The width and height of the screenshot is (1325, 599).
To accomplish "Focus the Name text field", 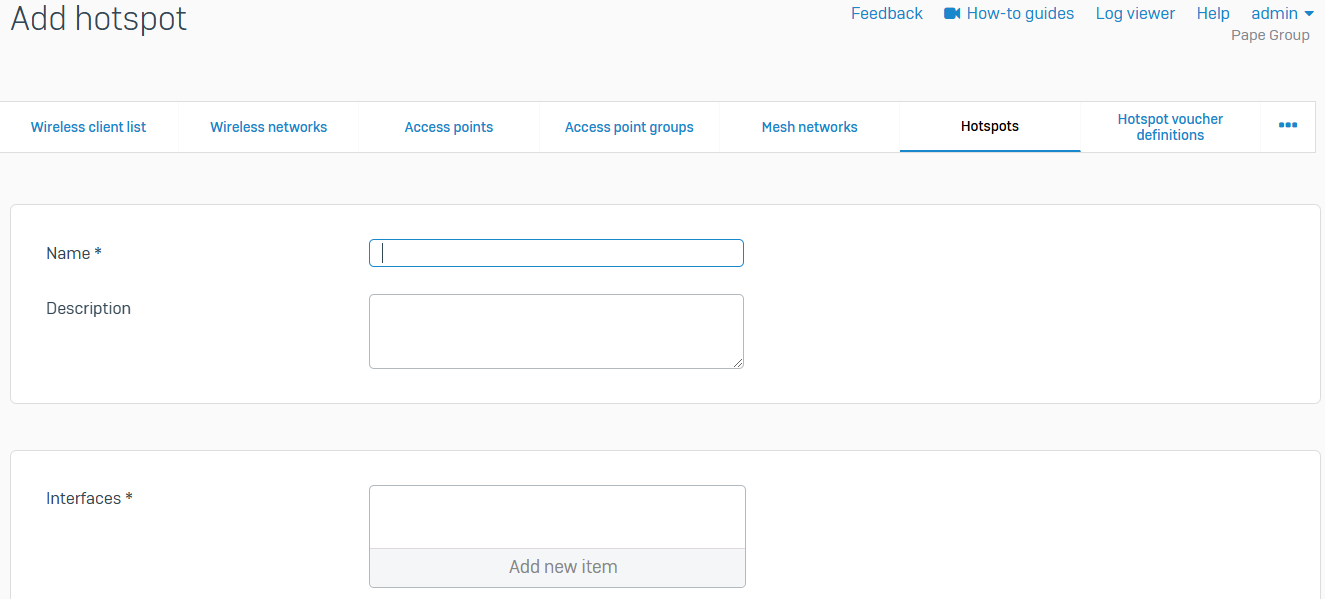I will (x=556, y=253).
